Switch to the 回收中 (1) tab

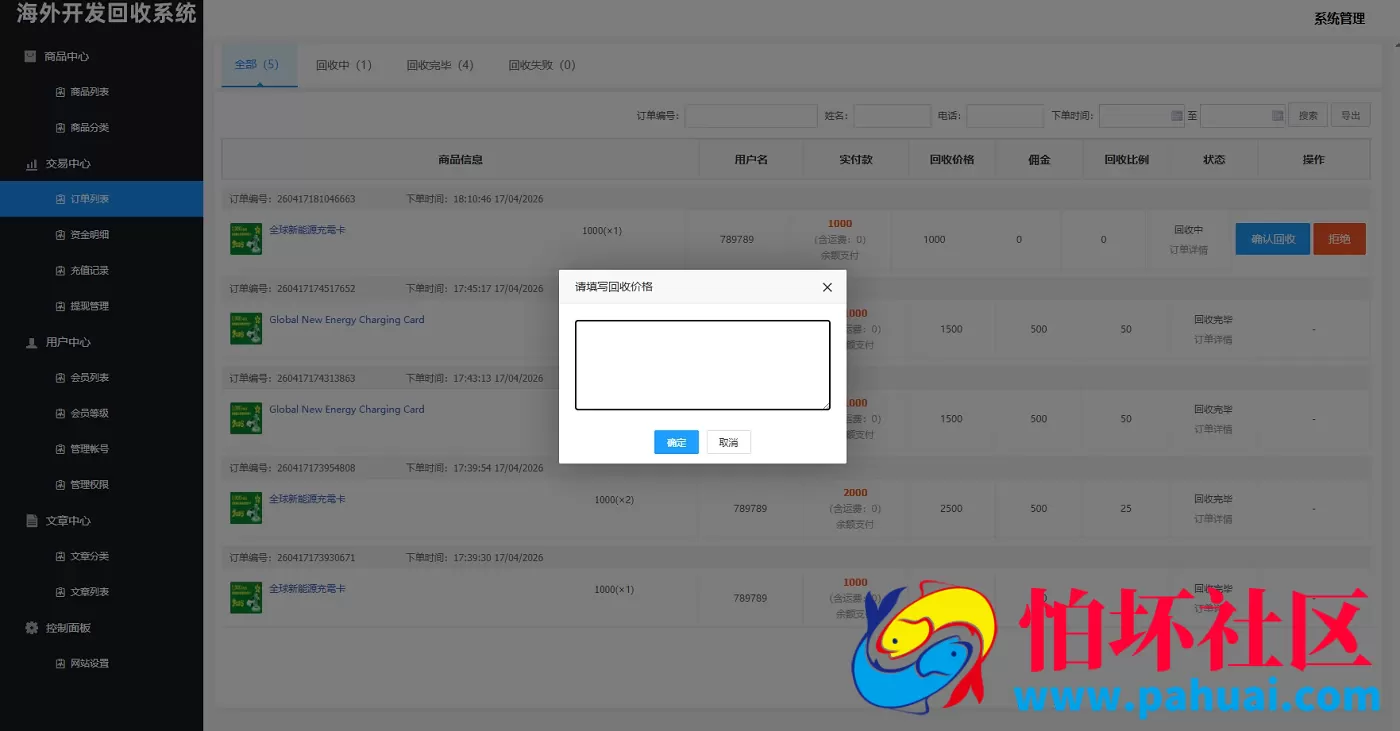click(343, 65)
